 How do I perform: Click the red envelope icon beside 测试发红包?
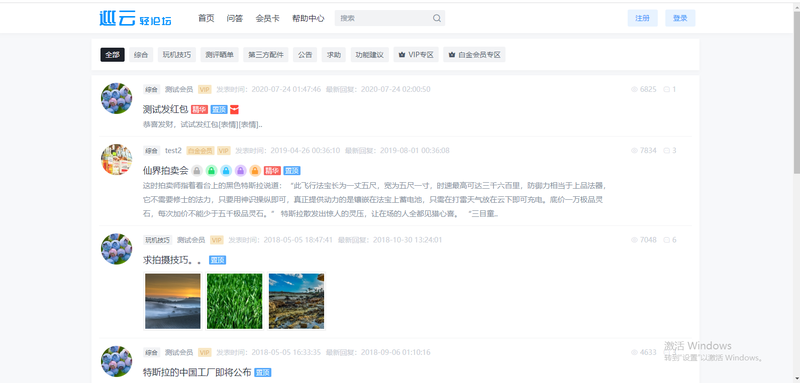[234, 110]
